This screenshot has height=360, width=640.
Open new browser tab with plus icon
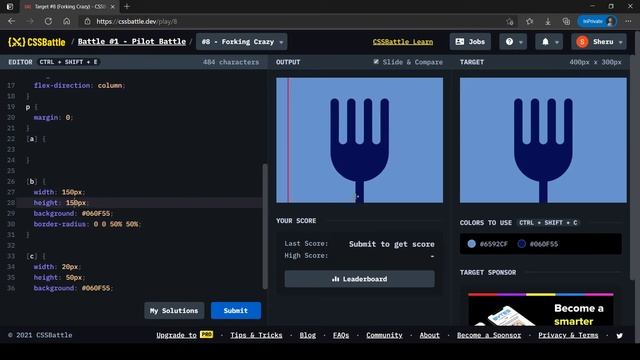tap(127, 7)
